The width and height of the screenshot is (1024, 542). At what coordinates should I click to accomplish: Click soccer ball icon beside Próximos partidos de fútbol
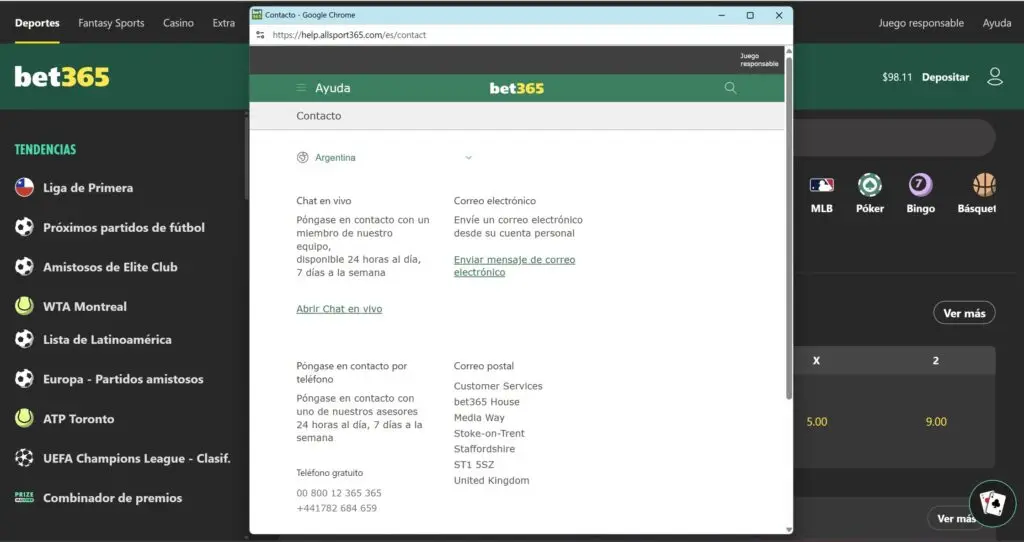point(24,227)
